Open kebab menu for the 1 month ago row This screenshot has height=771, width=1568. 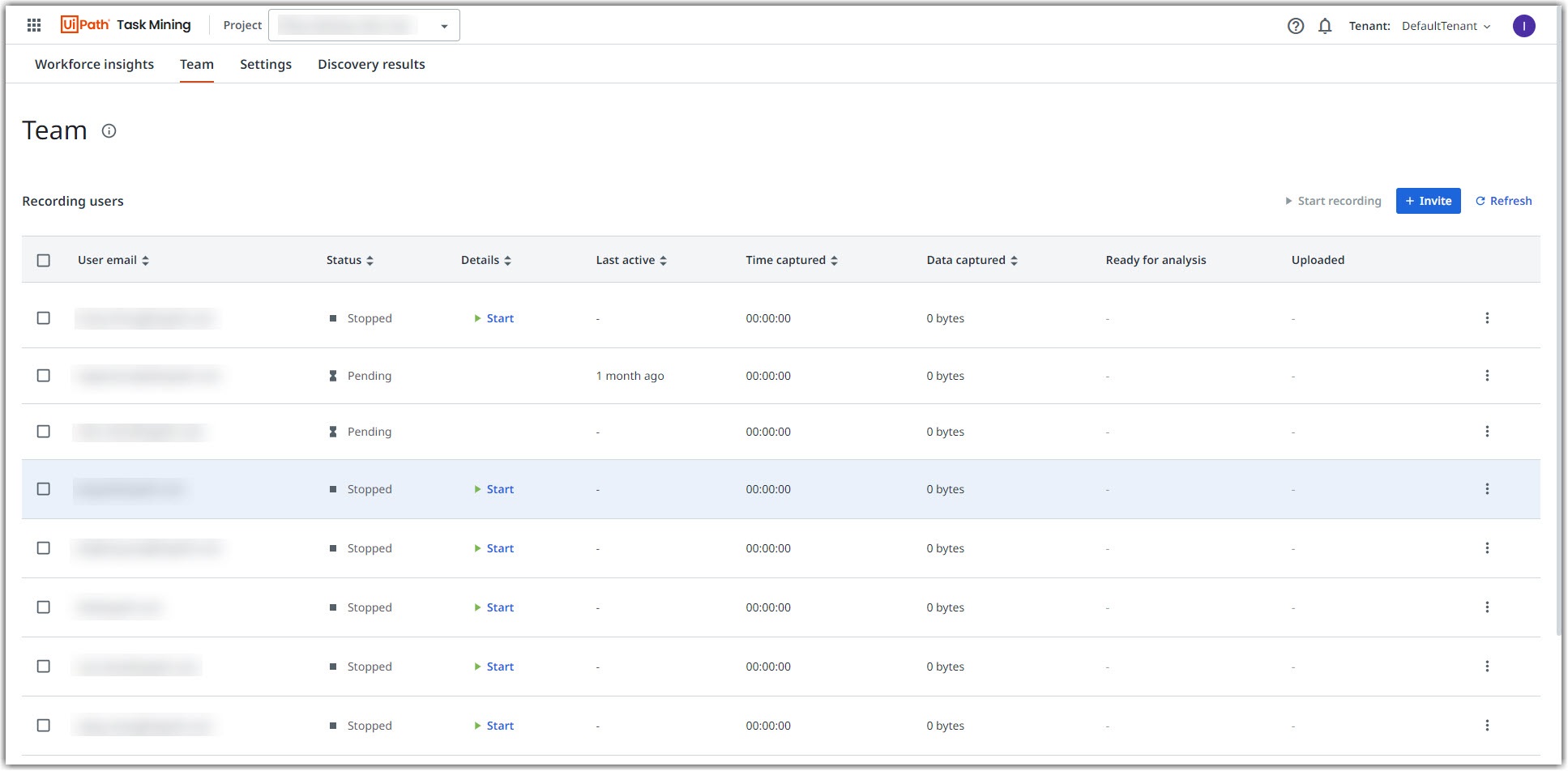1487,376
